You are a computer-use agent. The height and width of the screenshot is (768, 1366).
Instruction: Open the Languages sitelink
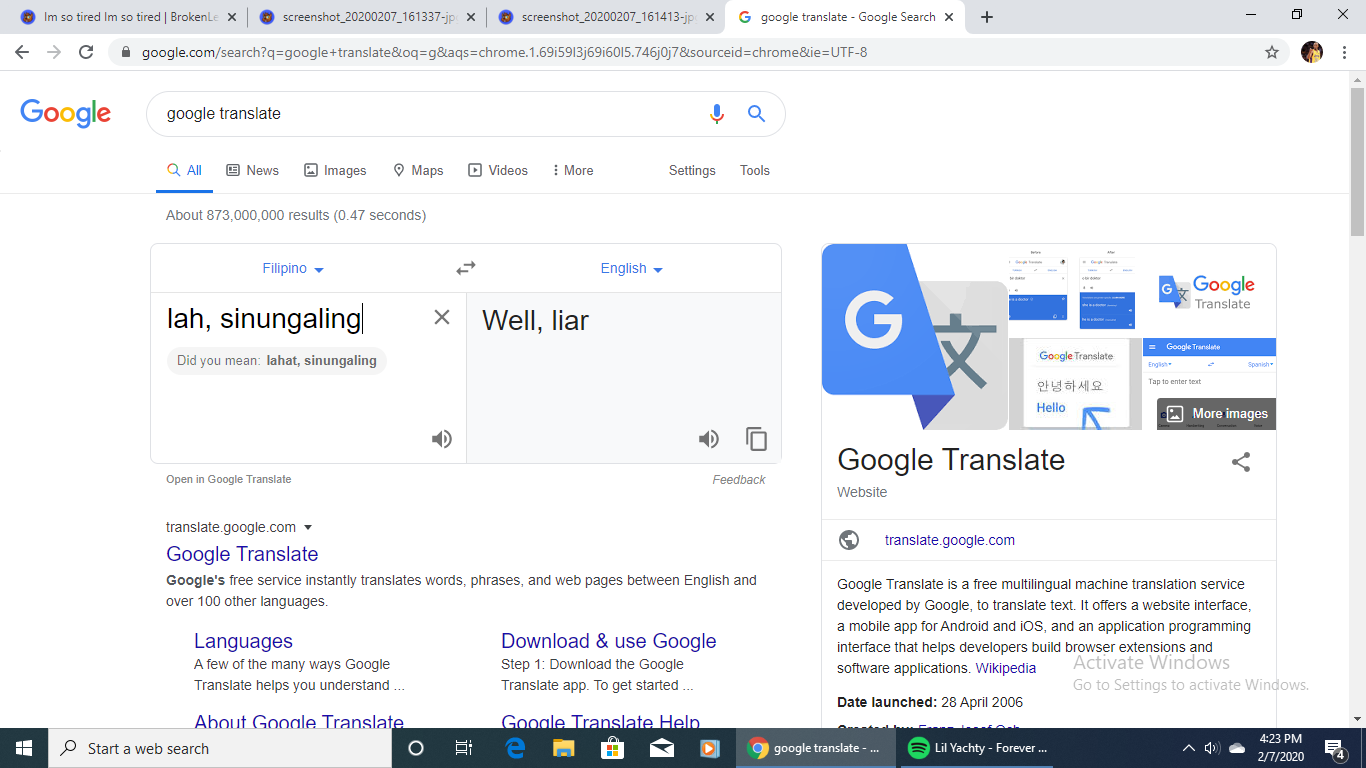tap(243, 641)
